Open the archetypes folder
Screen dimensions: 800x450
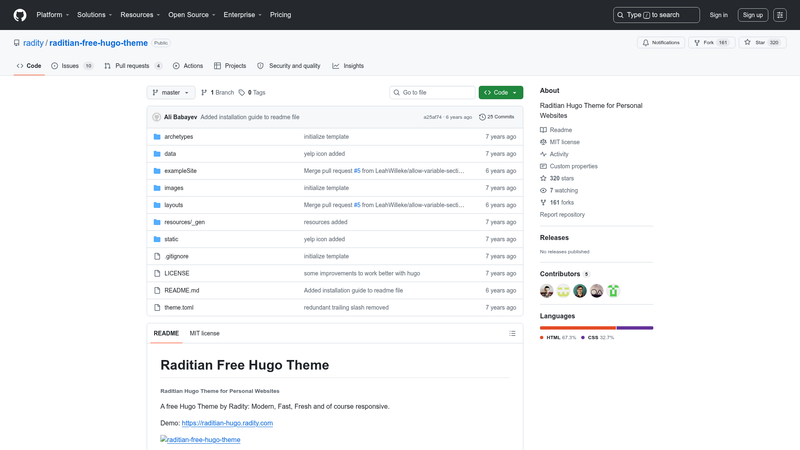point(179,137)
